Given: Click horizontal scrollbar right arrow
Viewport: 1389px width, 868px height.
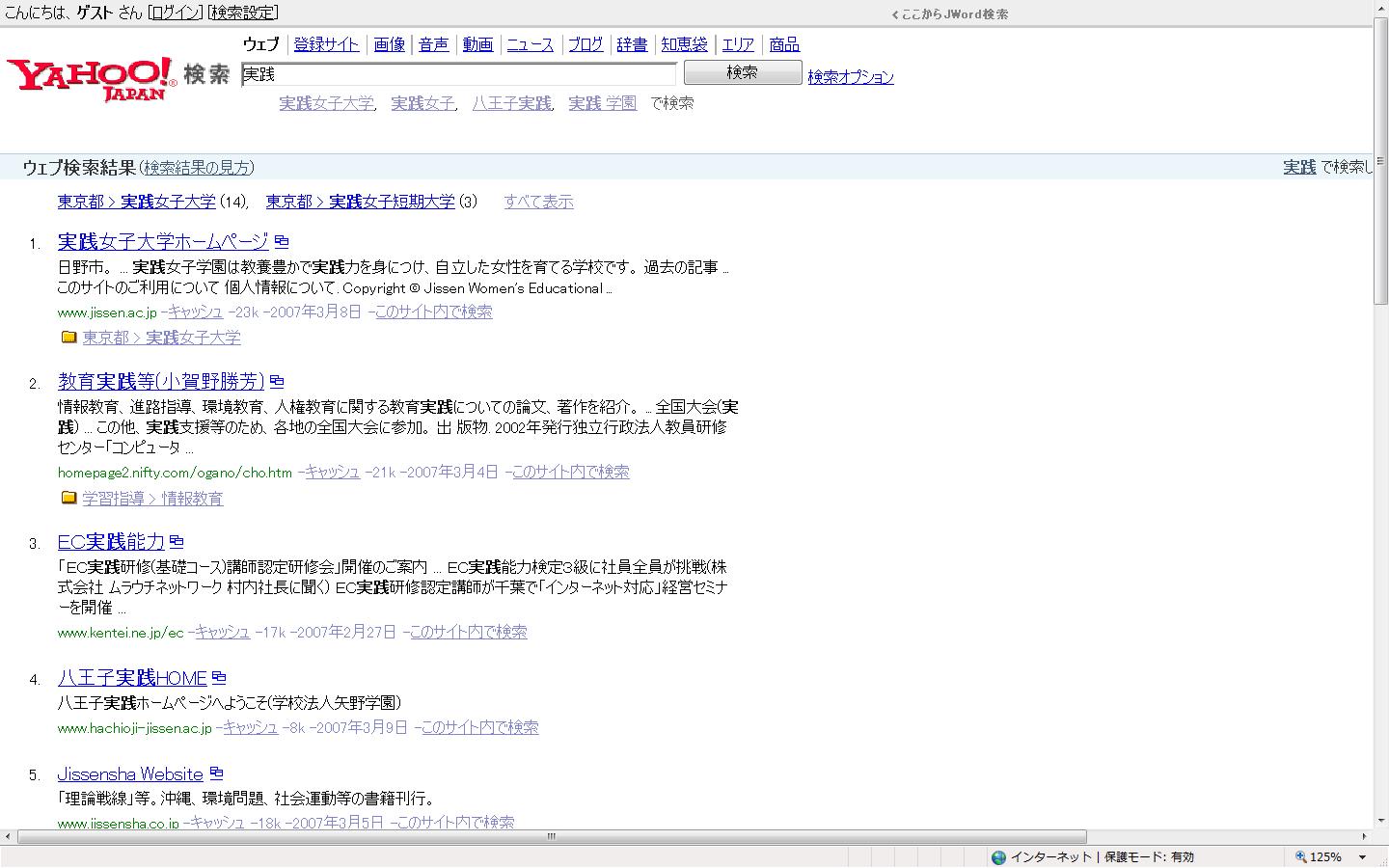Looking at the screenshot, I should [1364, 836].
